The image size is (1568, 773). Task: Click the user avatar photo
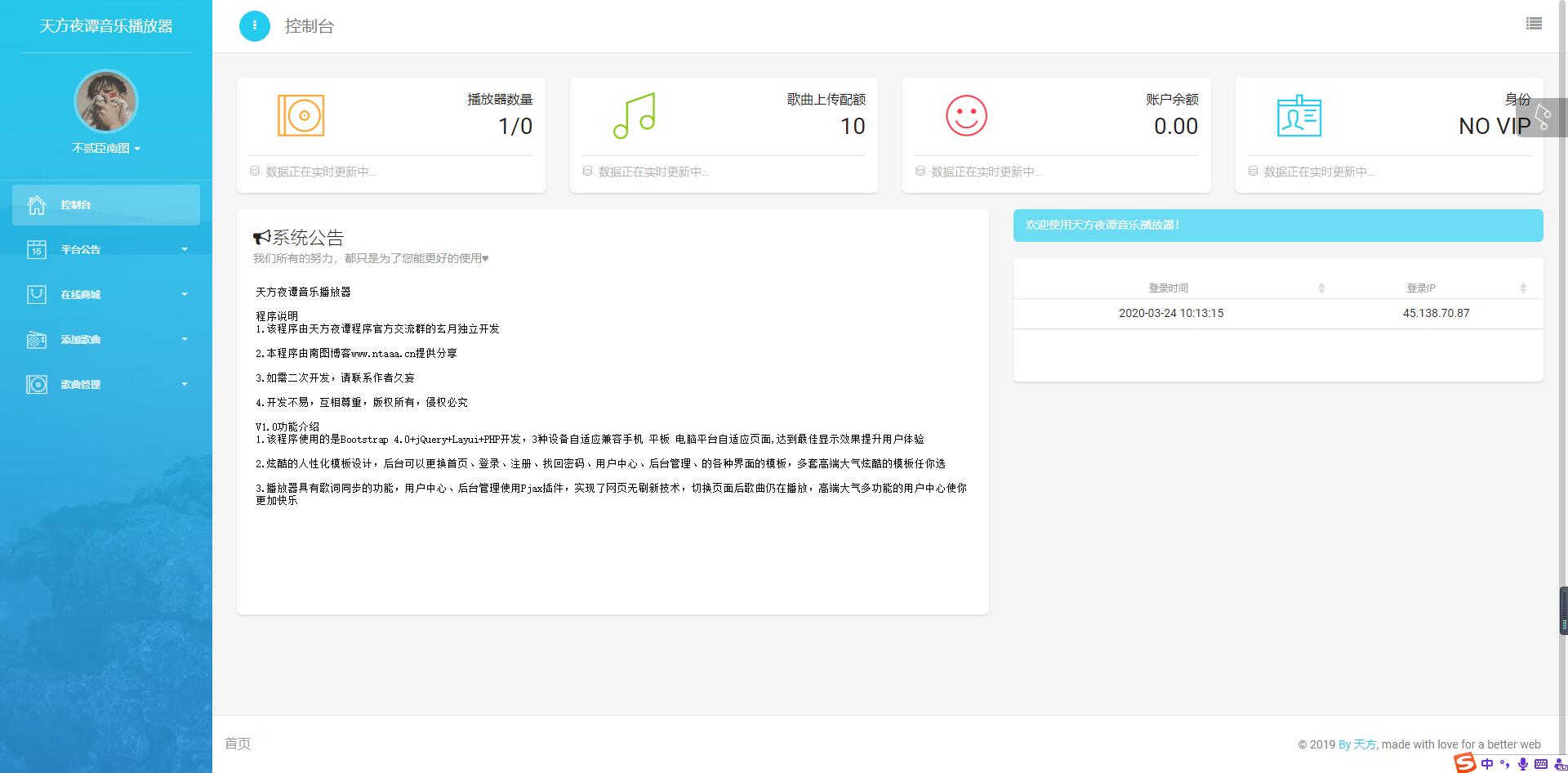(105, 101)
